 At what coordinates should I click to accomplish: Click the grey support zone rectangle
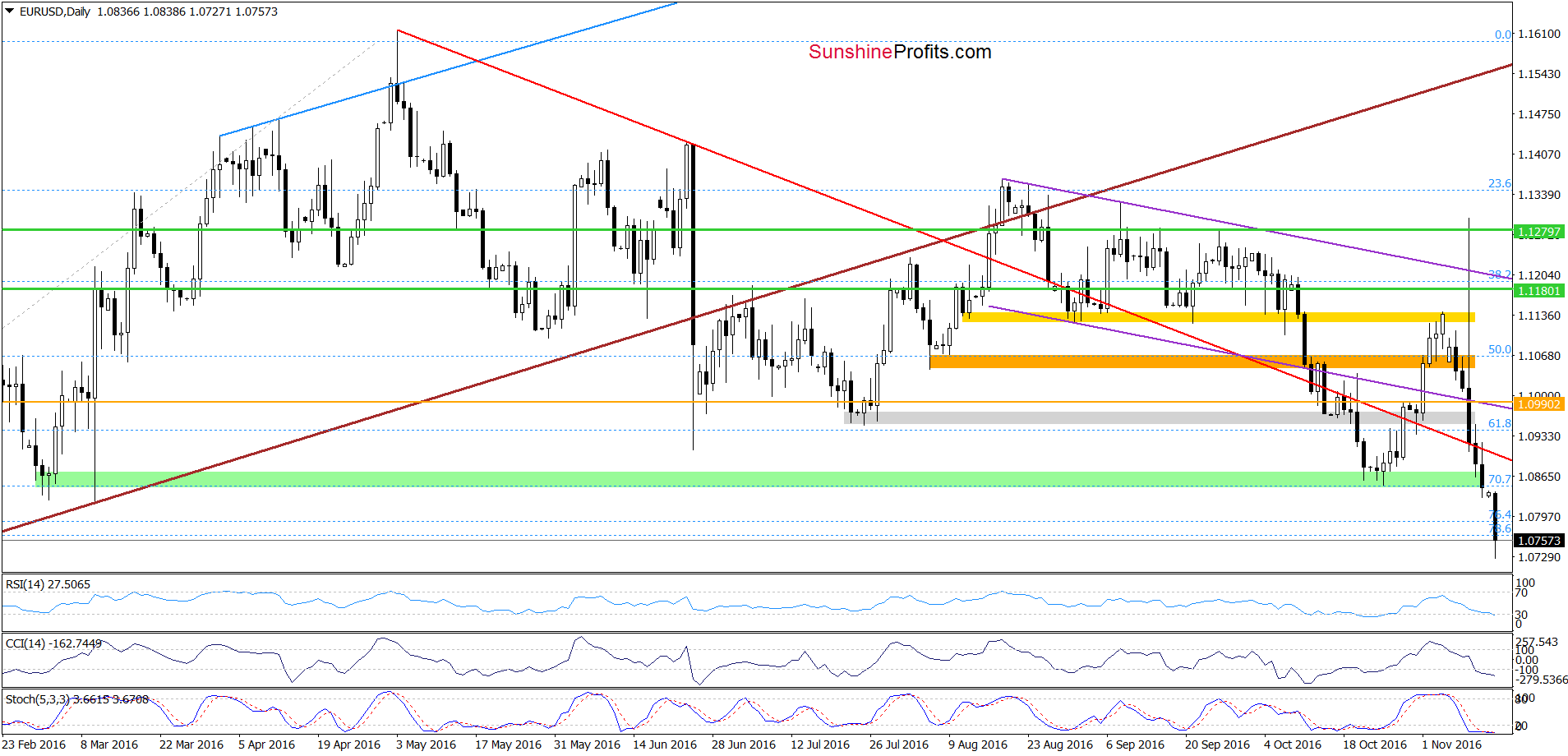tap(1160, 417)
